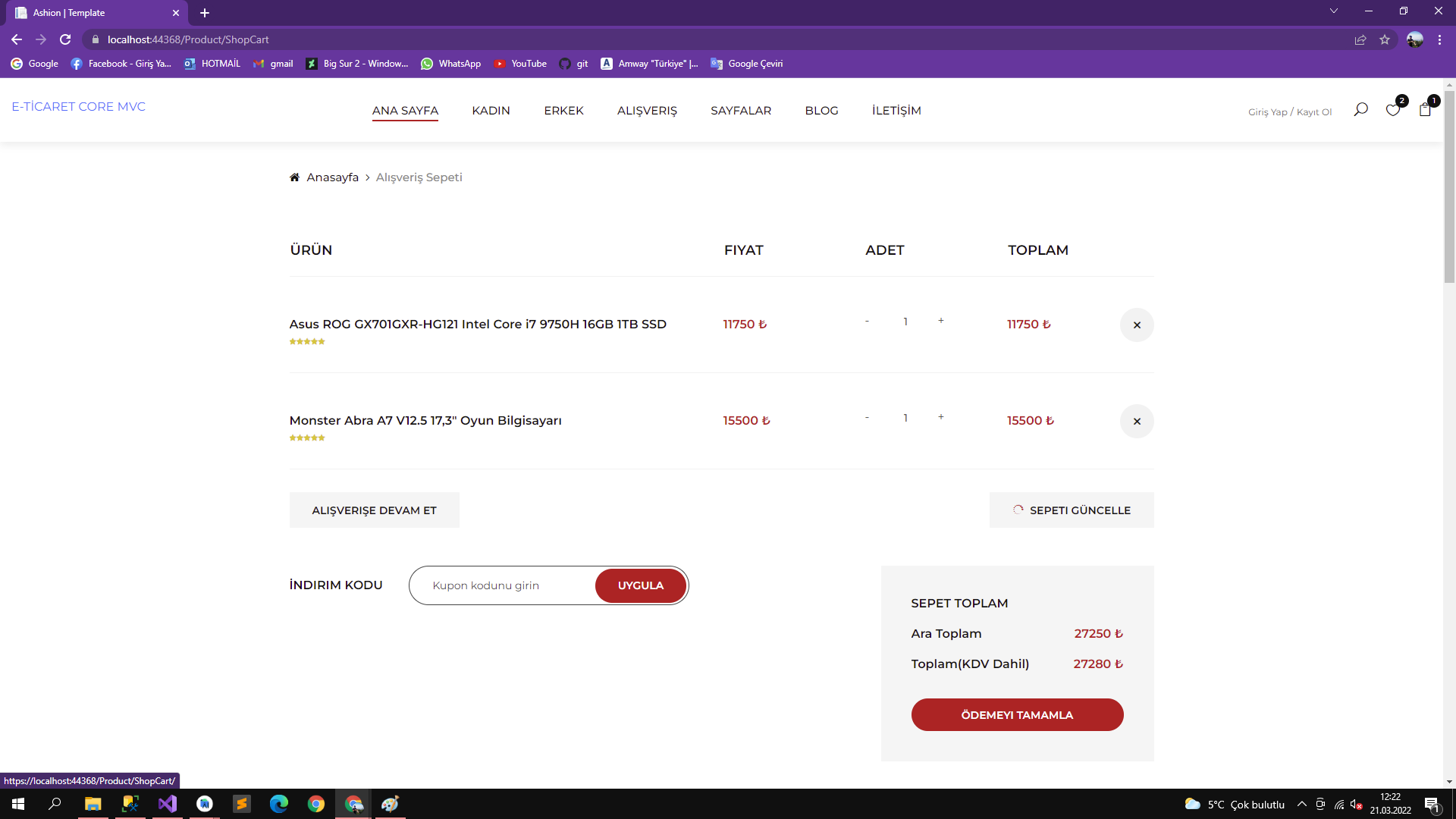Bookmark this page with star icon
Image resolution: width=1456 pixels, height=819 pixels.
1385,39
